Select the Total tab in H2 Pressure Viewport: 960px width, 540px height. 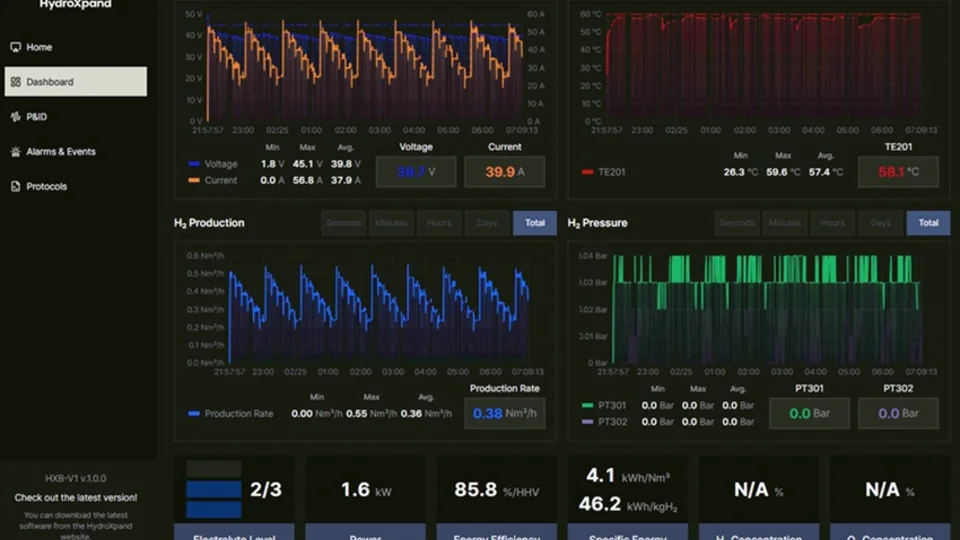[x=928, y=223]
